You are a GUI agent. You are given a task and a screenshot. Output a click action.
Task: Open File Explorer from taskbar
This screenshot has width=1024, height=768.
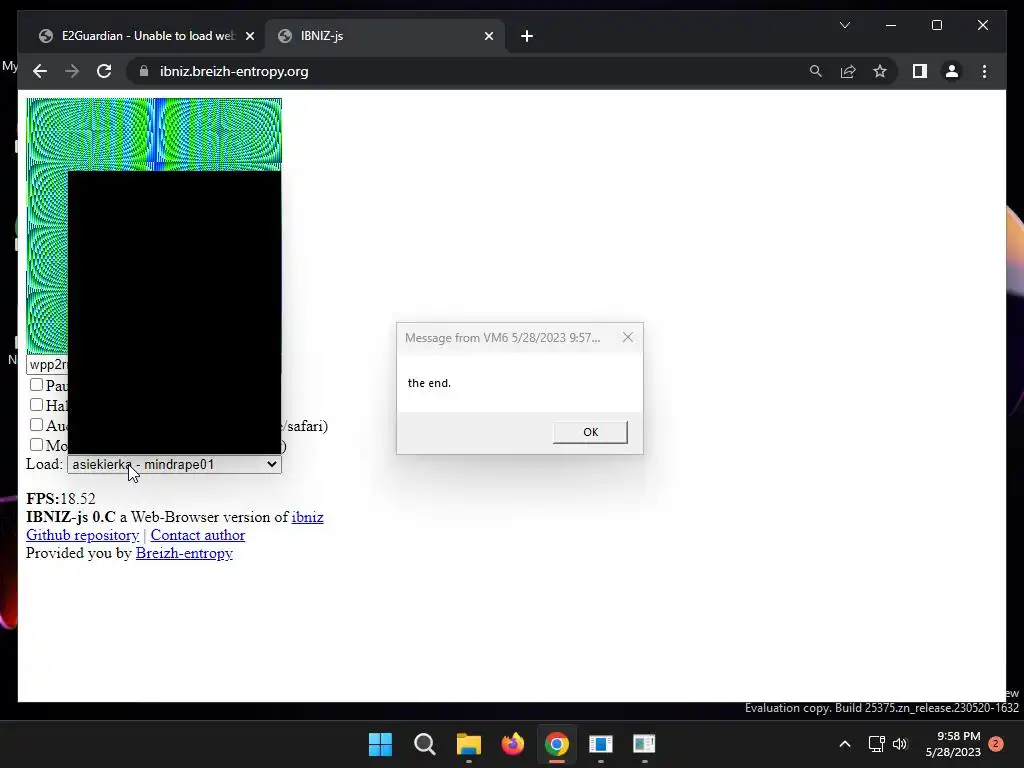click(x=468, y=744)
